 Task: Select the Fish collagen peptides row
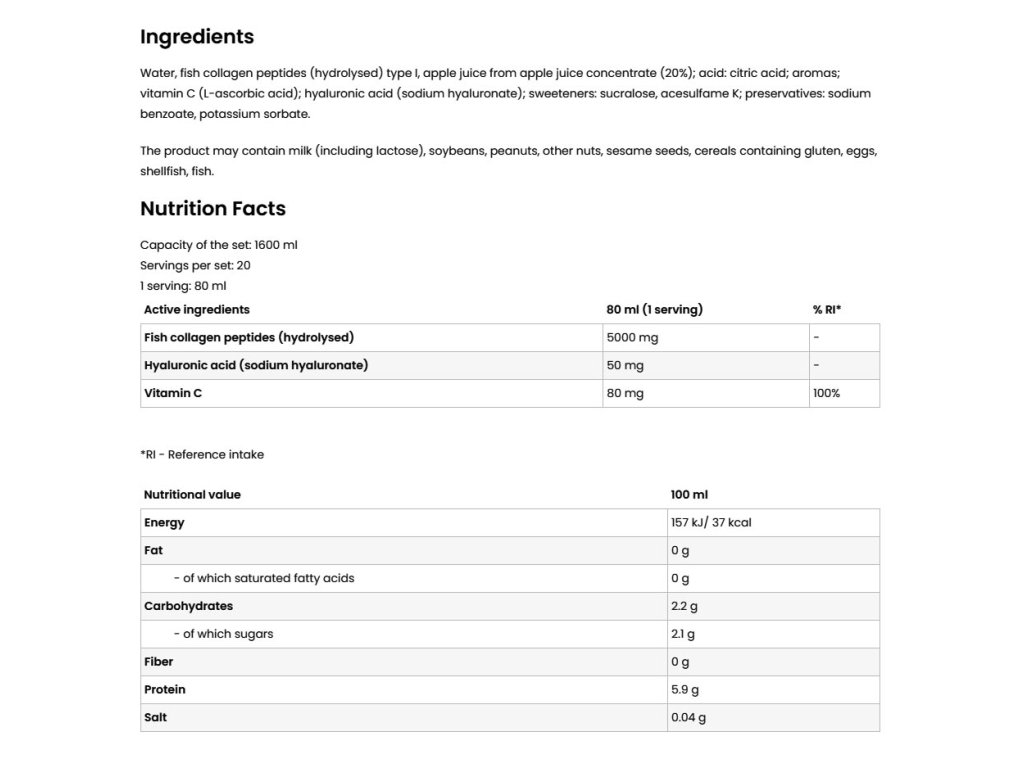pyautogui.click(x=249, y=338)
